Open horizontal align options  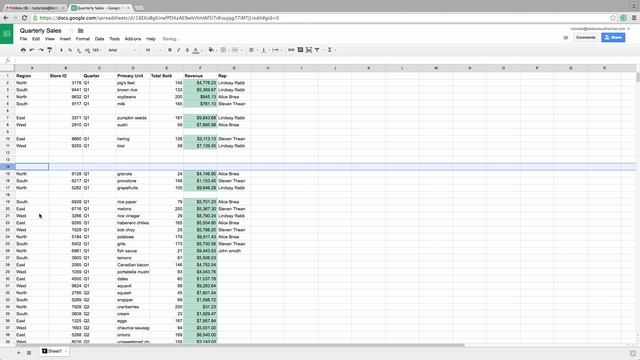[252, 50]
